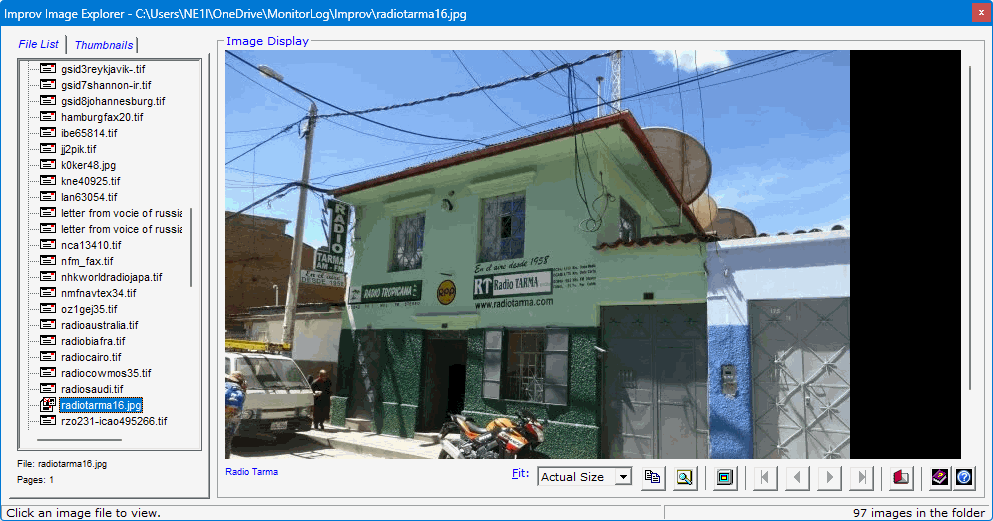Image resolution: width=993 pixels, height=521 pixels.
Task: Click the copy image to clipboard icon
Action: [652, 477]
